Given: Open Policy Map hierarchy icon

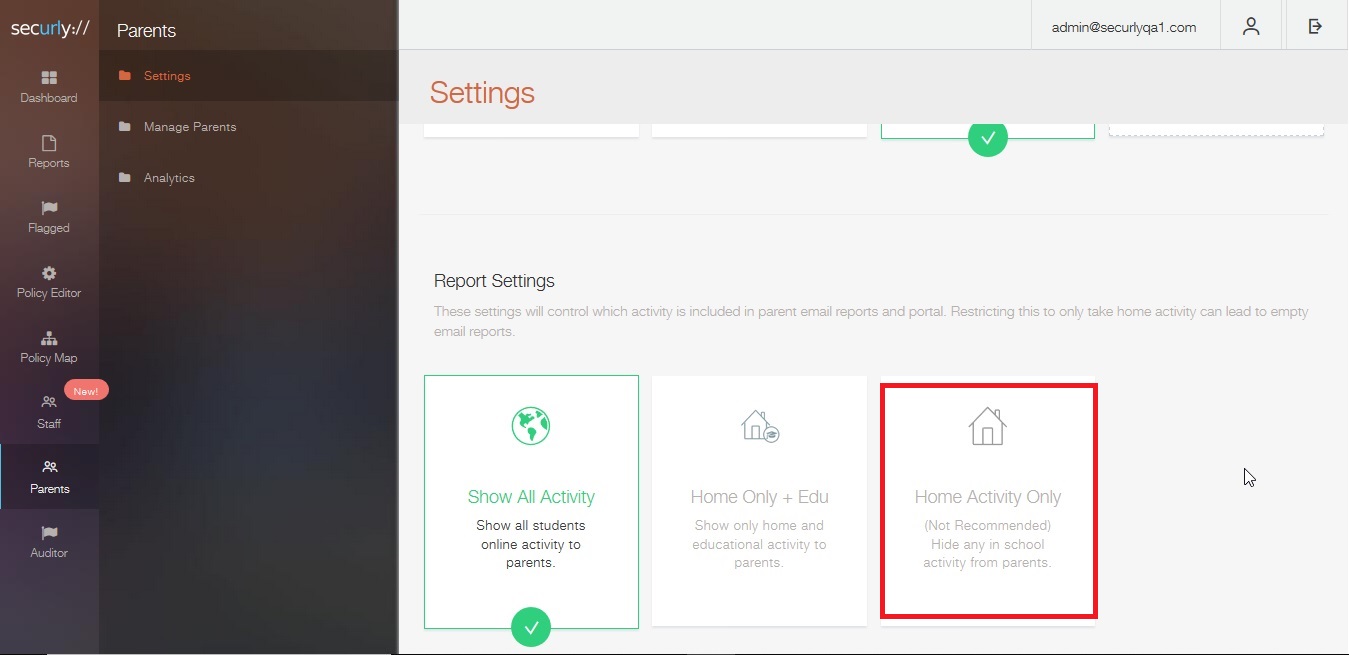Looking at the screenshot, I should point(49,338).
